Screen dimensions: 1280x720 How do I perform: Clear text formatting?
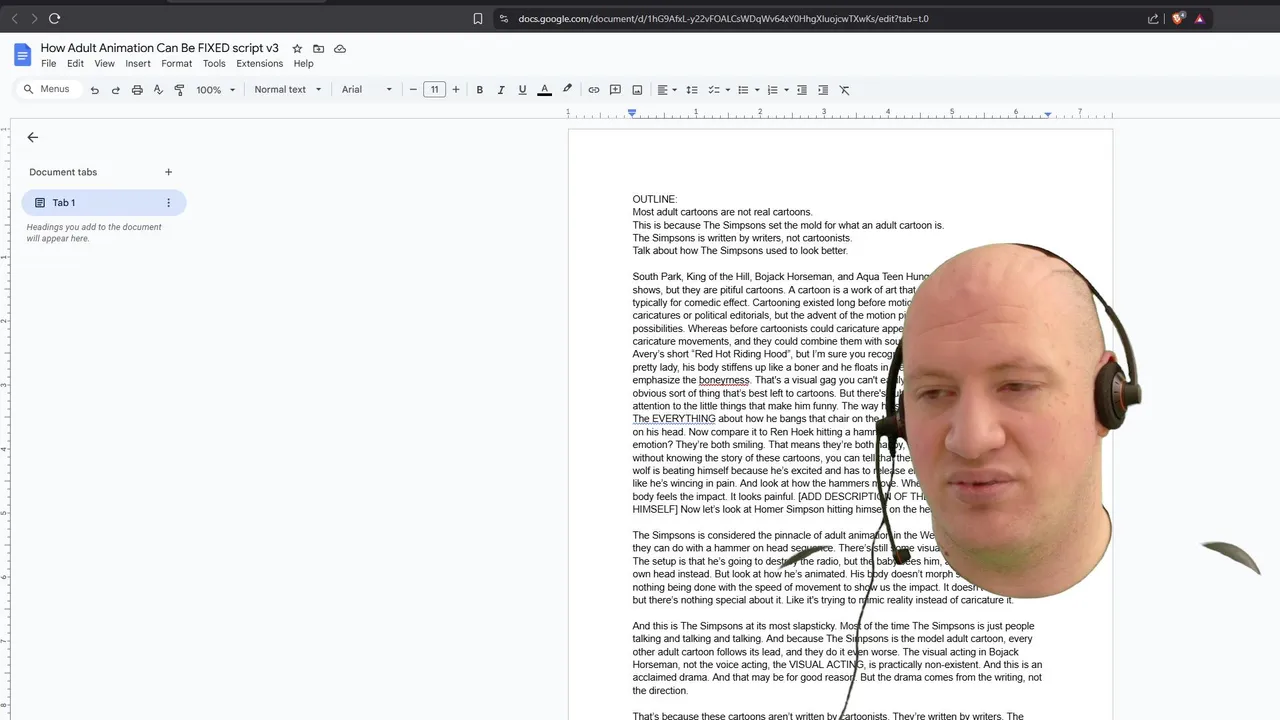[844, 90]
